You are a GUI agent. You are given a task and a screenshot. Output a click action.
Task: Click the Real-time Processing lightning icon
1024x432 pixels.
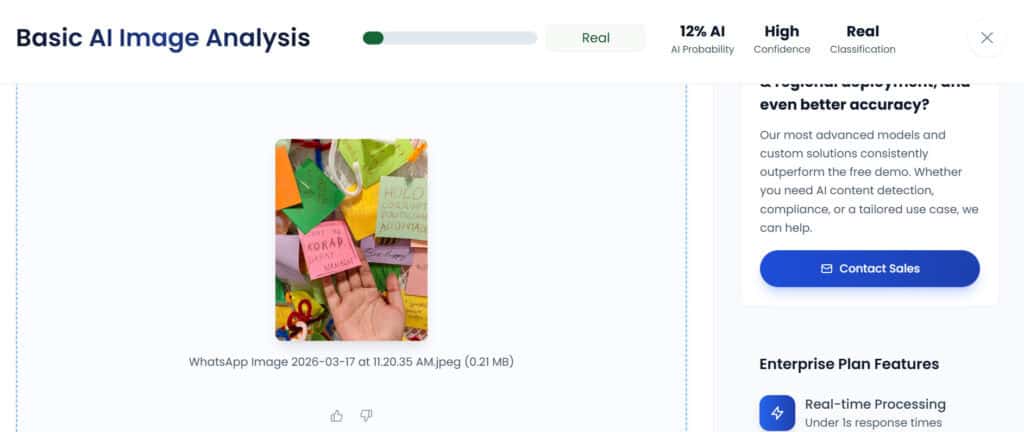(x=777, y=412)
